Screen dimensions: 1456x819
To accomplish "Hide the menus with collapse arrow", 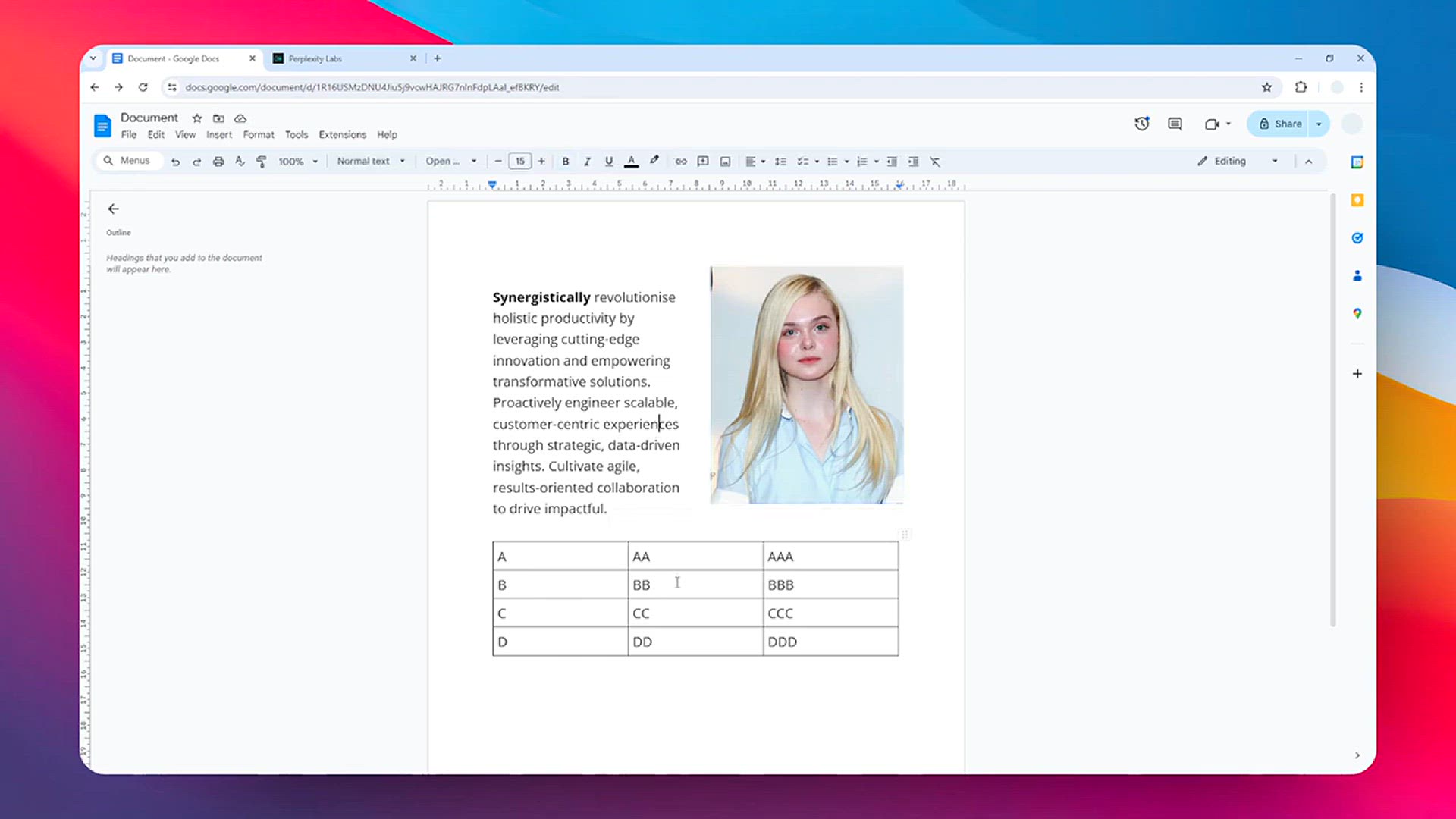I will point(1308,162).
